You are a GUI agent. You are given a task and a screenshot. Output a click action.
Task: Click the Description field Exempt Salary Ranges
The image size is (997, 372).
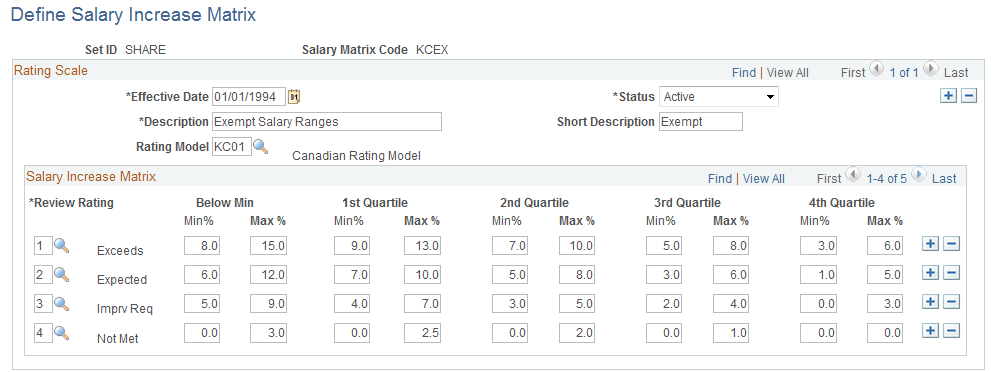(x=326, y=121)
